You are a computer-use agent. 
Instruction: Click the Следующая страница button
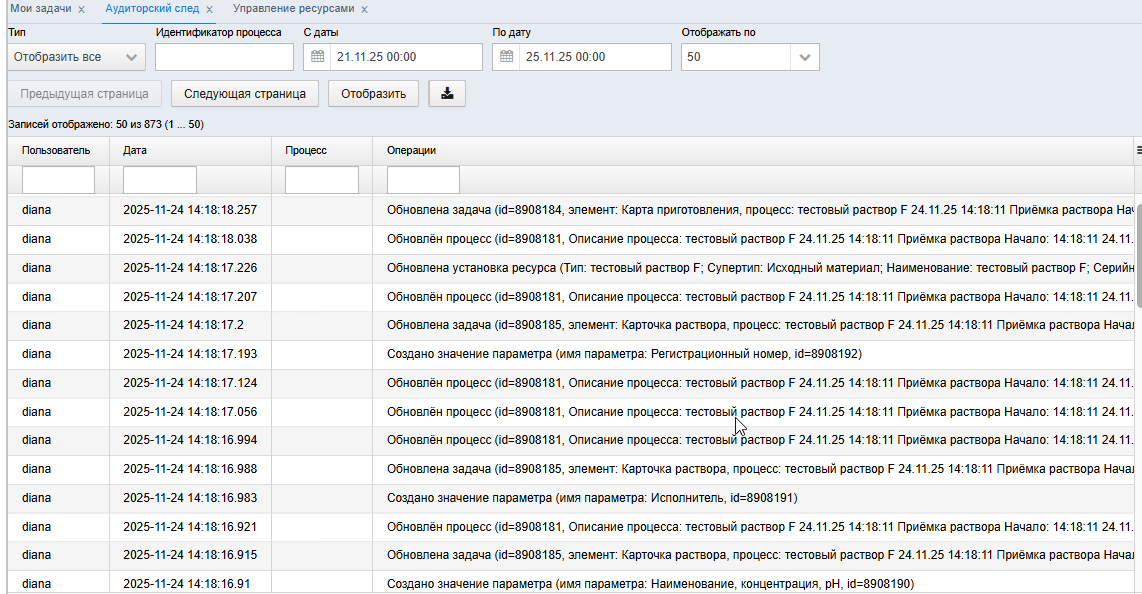tap(245, 94)
